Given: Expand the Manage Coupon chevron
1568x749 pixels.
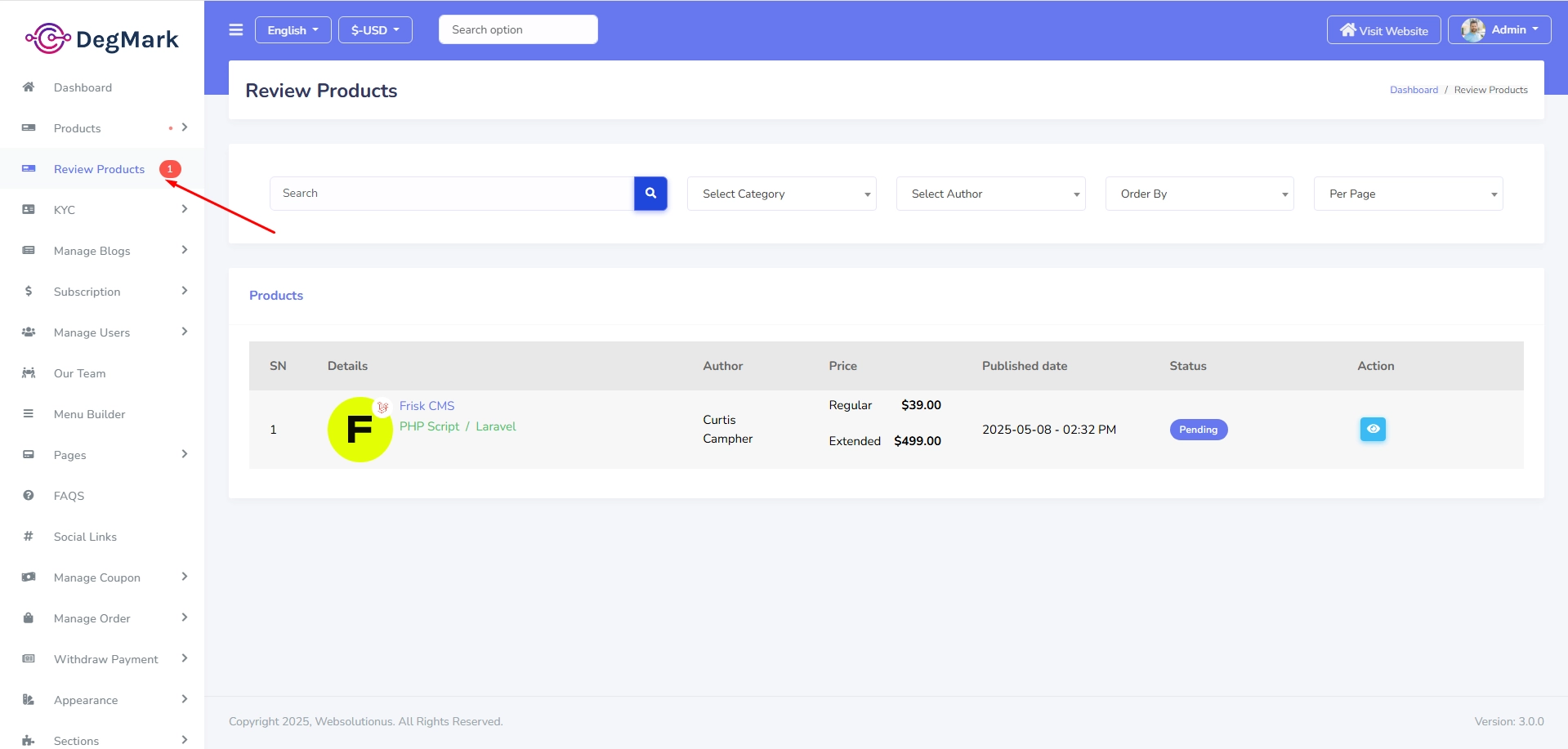Looking at the screenshot, I should tap(185, 577).
